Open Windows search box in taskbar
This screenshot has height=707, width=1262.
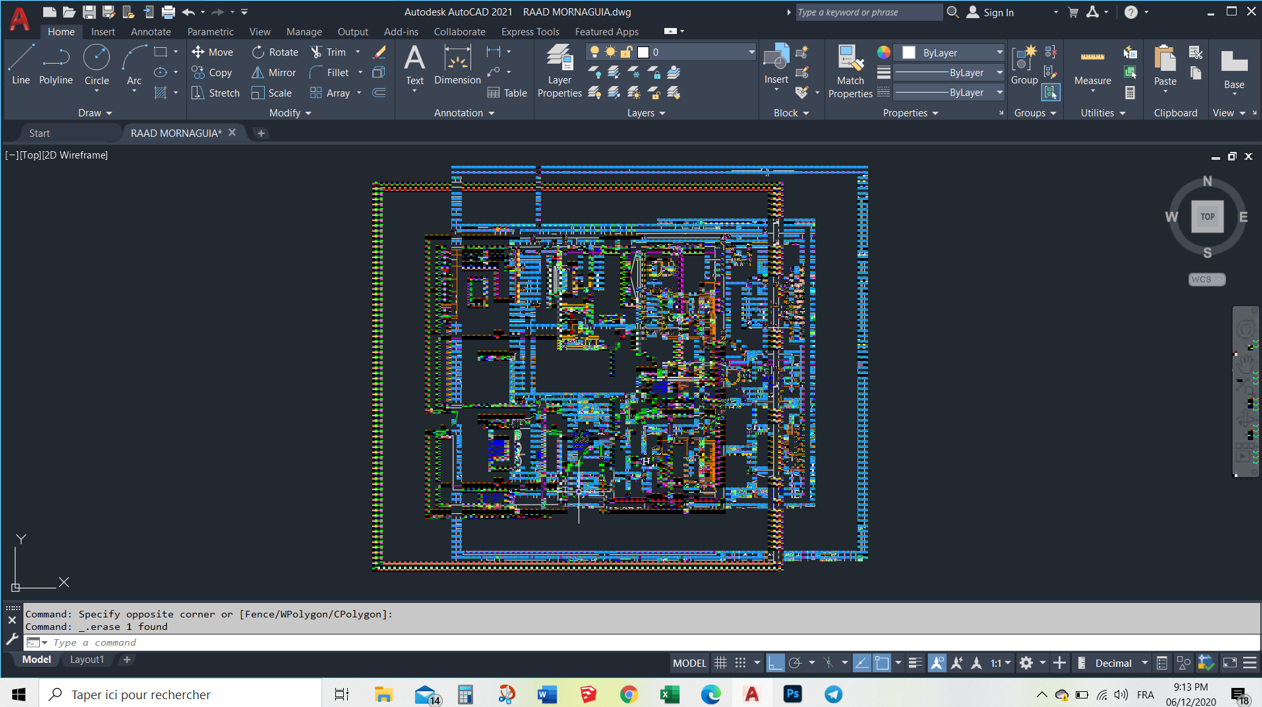pyautogui.click(x=180, y=694)
